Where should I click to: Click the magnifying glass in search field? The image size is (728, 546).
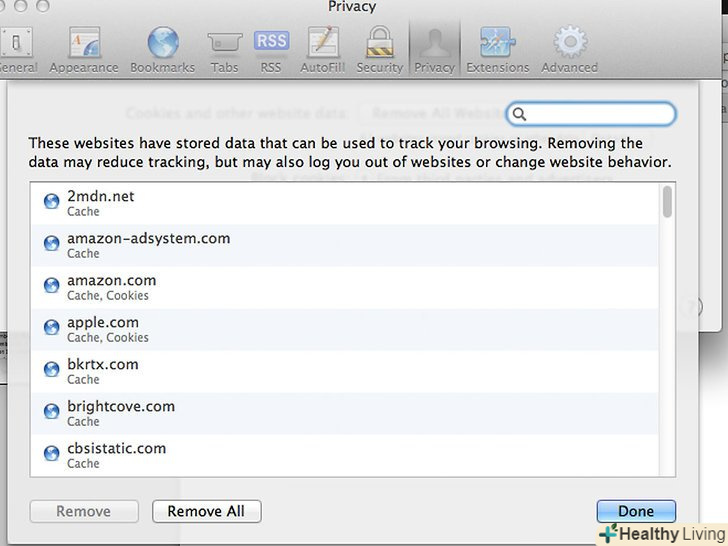[x=520, y=114]
